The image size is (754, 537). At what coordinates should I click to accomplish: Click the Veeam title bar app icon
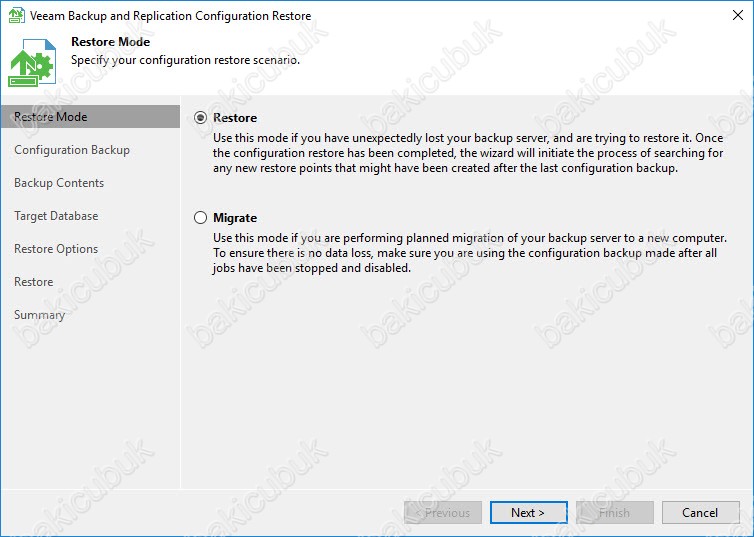[x=16, y=15]
